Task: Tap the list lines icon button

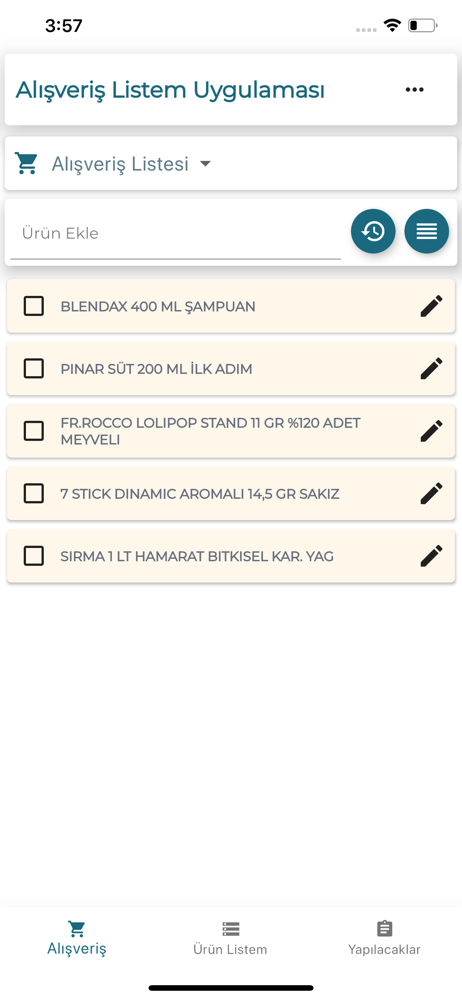Action: tap(427, 232)
